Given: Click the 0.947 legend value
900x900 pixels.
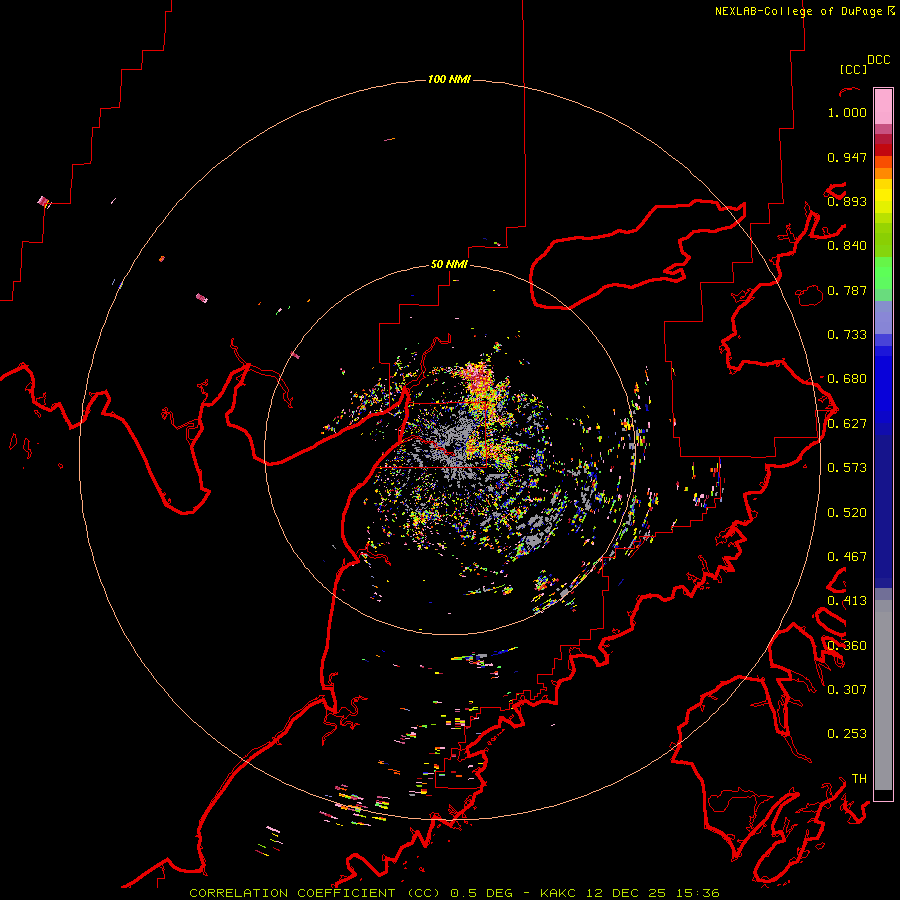Looking at the screenshot, I should tap(847, 157).
